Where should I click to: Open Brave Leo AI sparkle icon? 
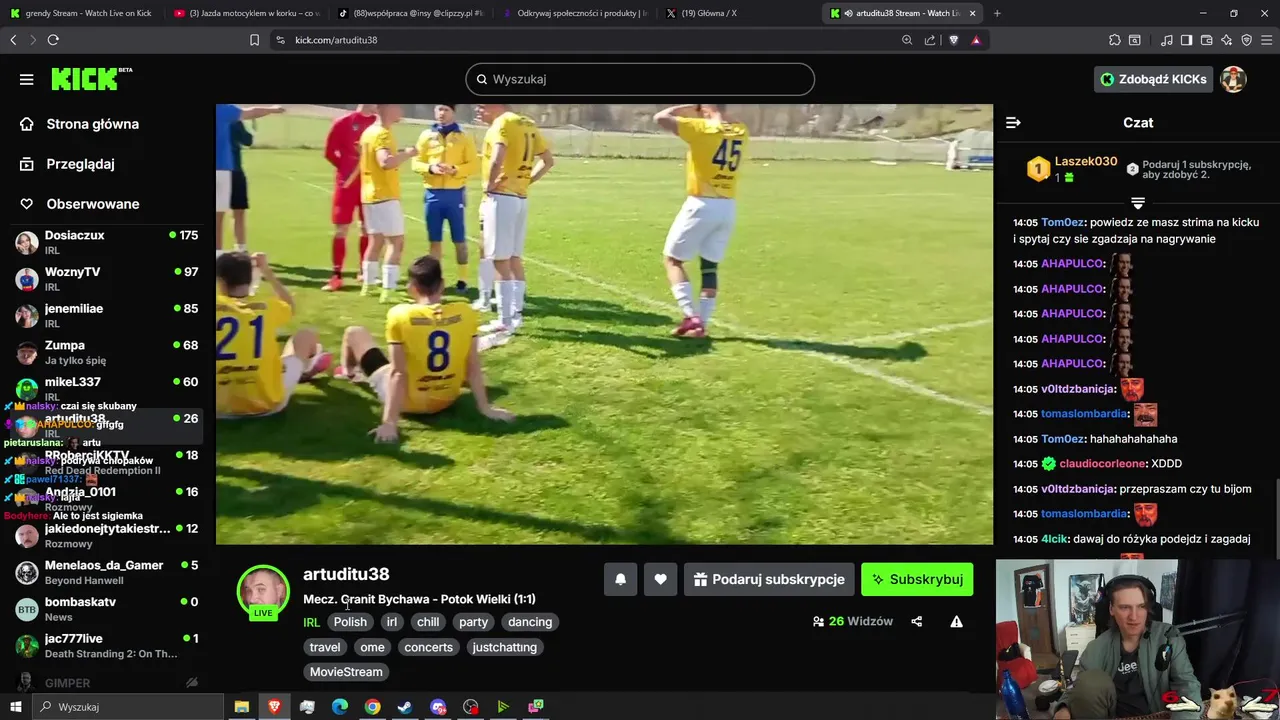click(1226, 40)
